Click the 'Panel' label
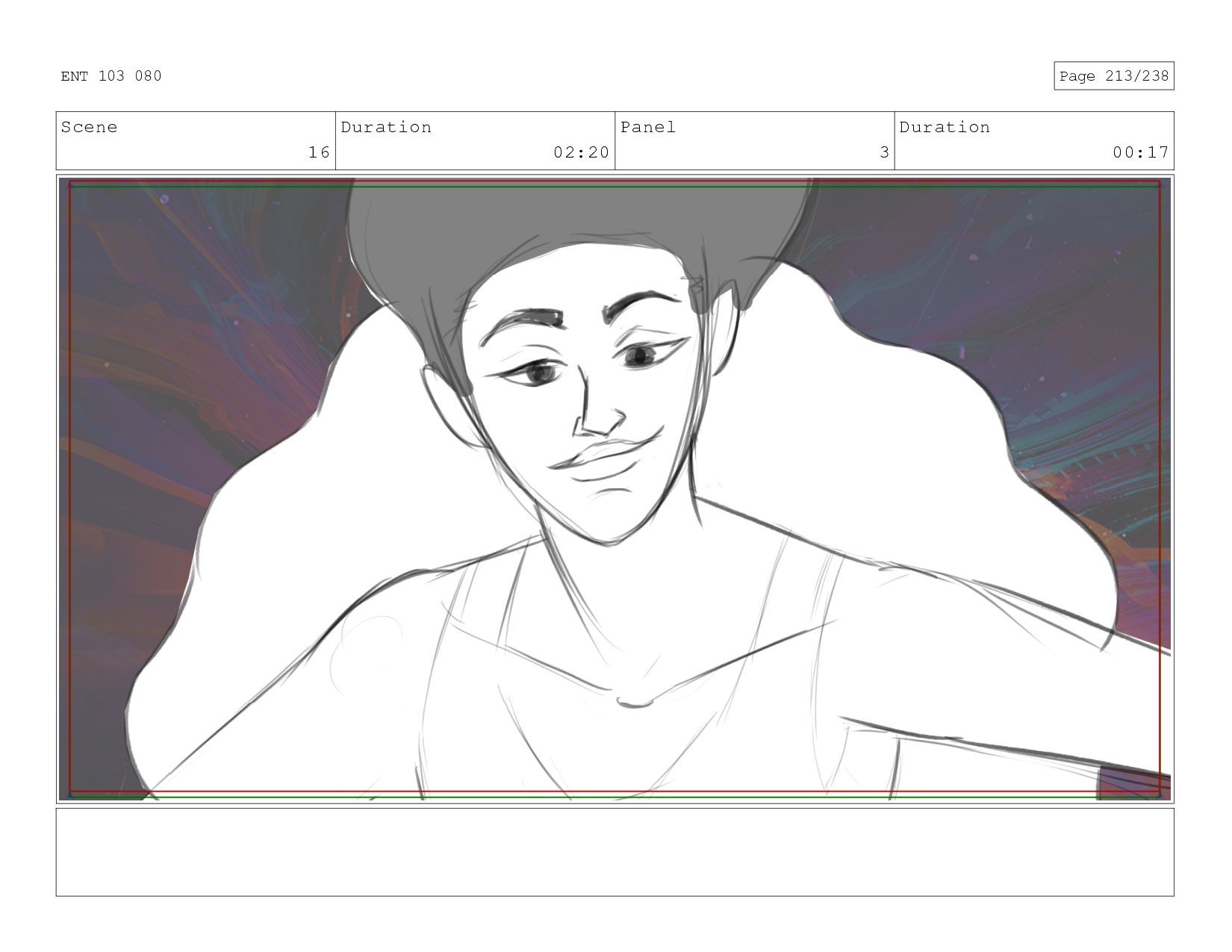Image resolution: width=1232 pixels, height=952 pixels. tap(648, 127)
